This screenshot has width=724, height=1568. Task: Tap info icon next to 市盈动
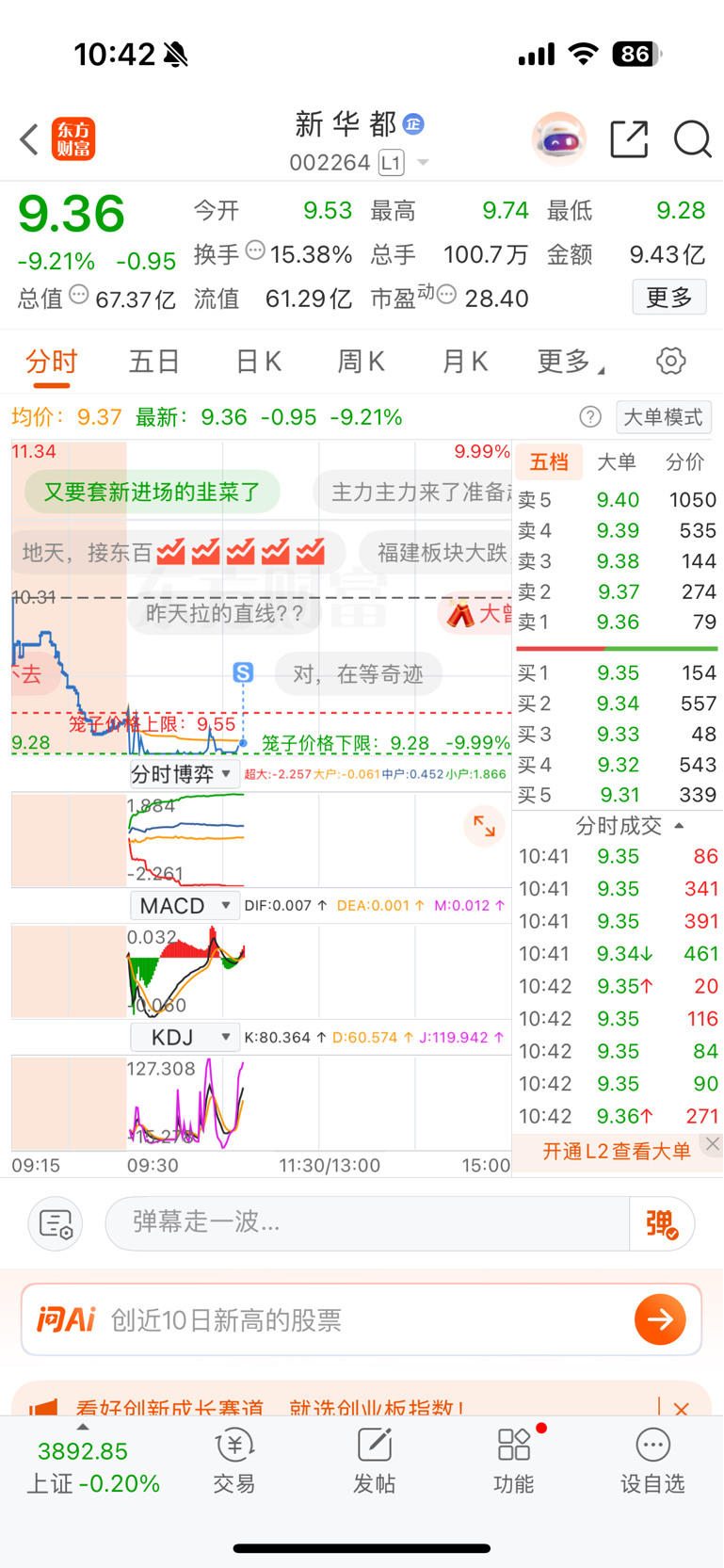[446, 295]
